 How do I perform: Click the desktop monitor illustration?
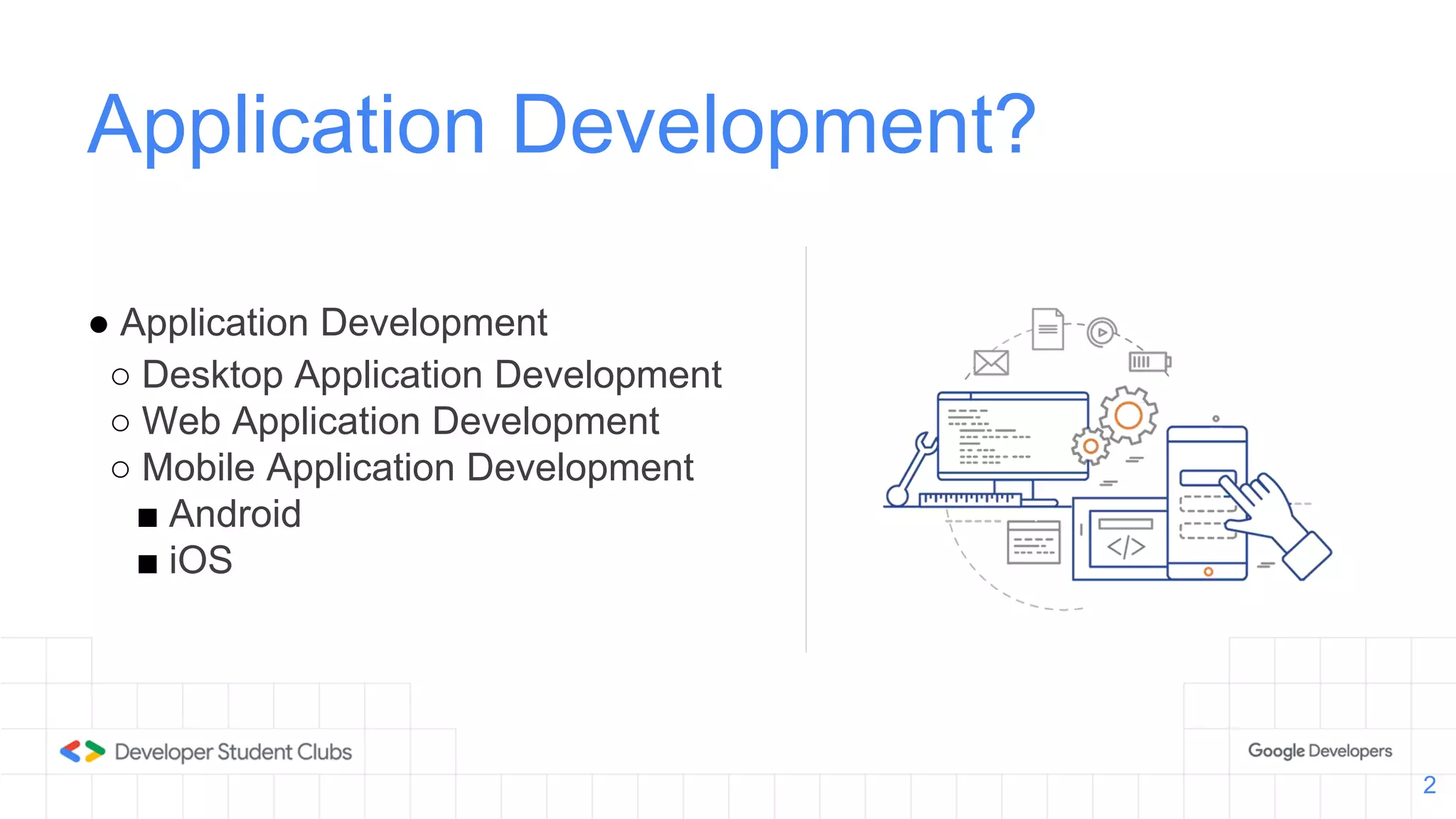click(x=1012, y=436)
